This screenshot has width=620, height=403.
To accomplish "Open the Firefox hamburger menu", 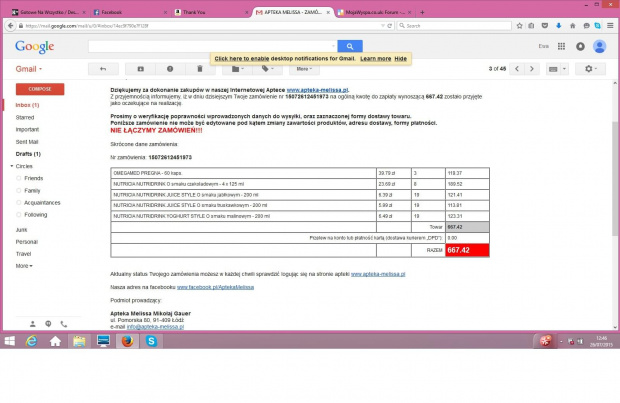I will [611, 26].
